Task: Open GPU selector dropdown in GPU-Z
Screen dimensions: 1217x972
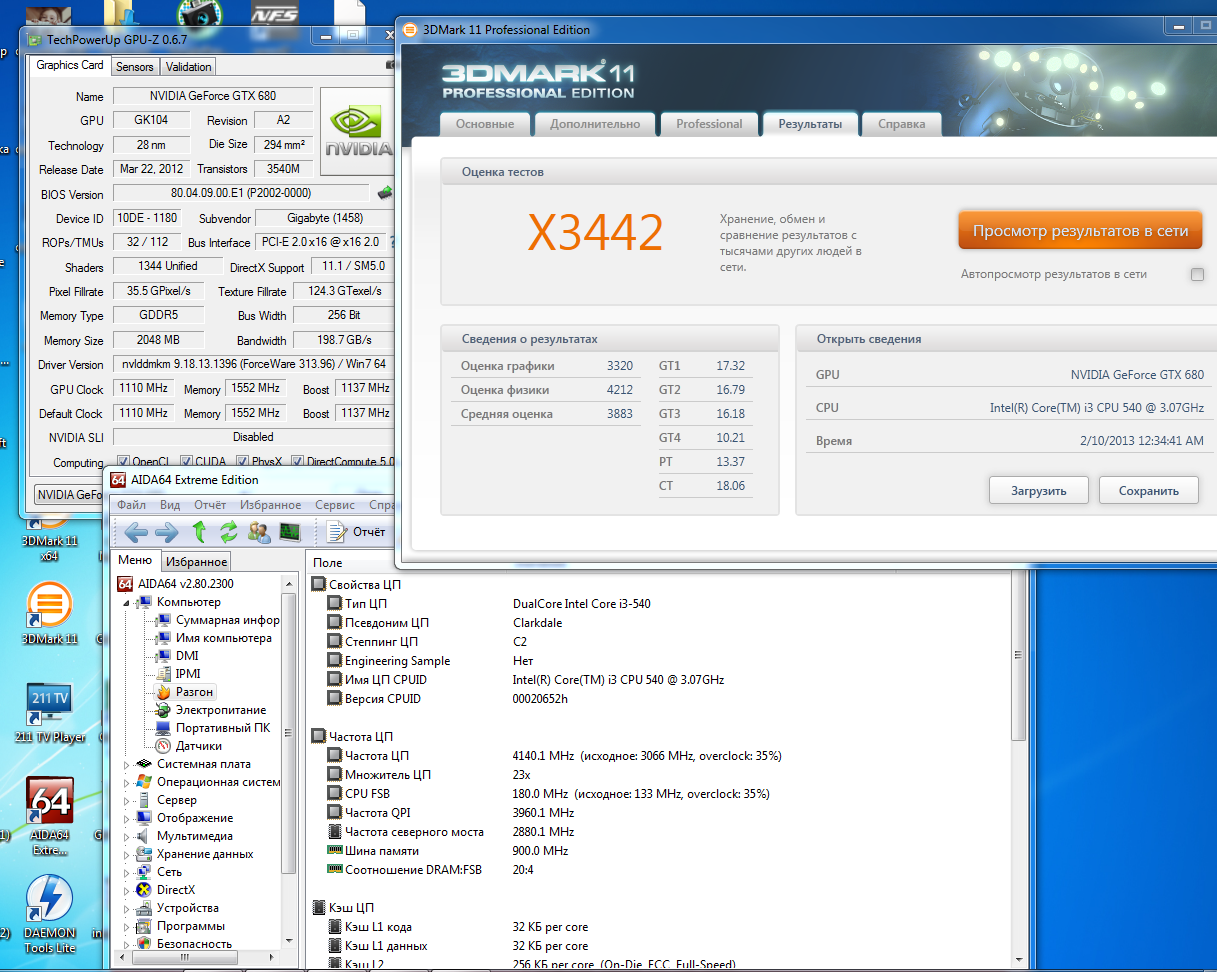Action: [x=68, y=494]
